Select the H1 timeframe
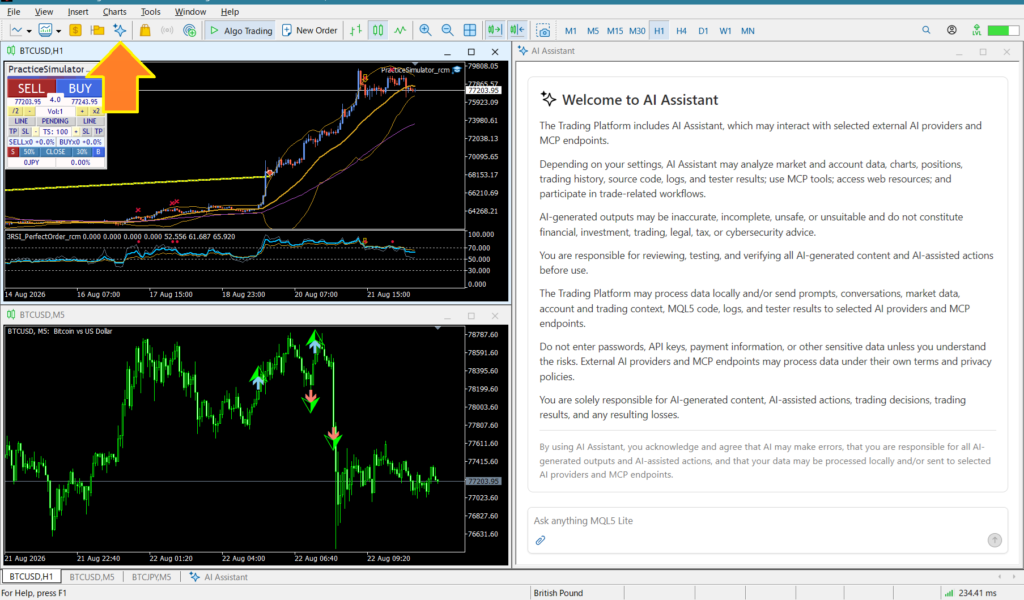Screen dimensions: 1024x600 [659, 31]
